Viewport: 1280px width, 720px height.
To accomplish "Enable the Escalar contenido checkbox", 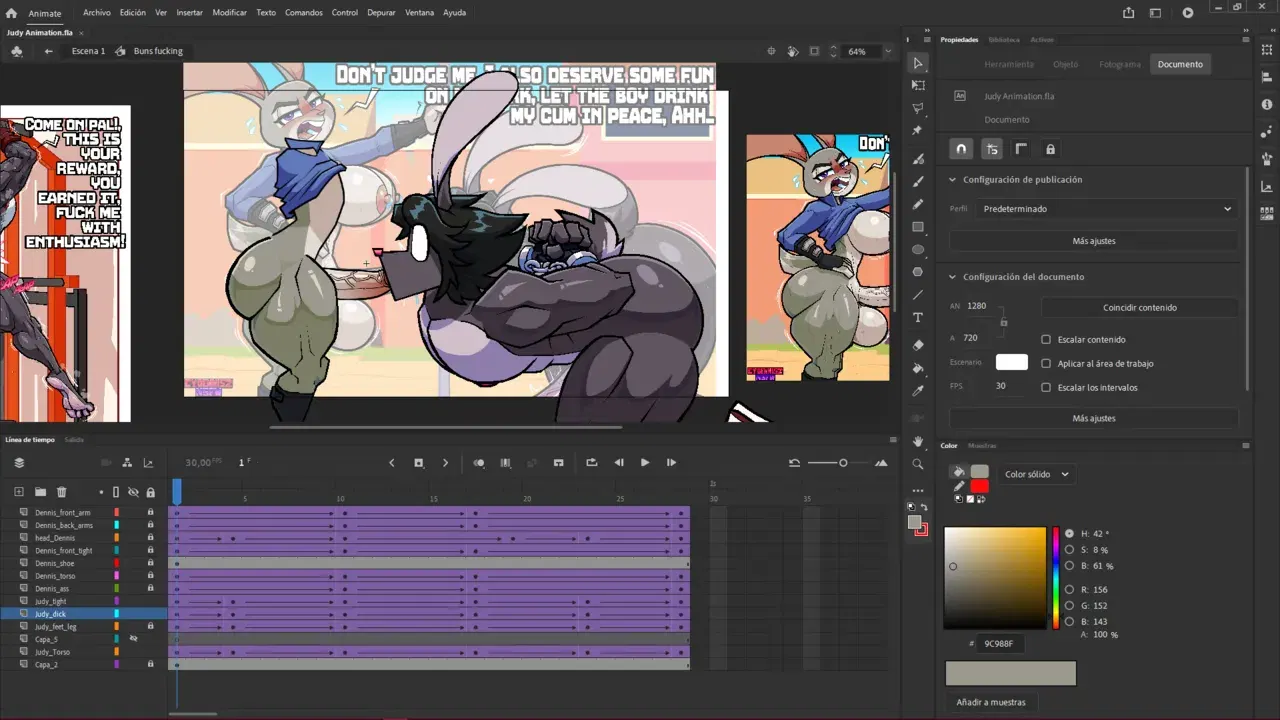I will point(1046,340).
